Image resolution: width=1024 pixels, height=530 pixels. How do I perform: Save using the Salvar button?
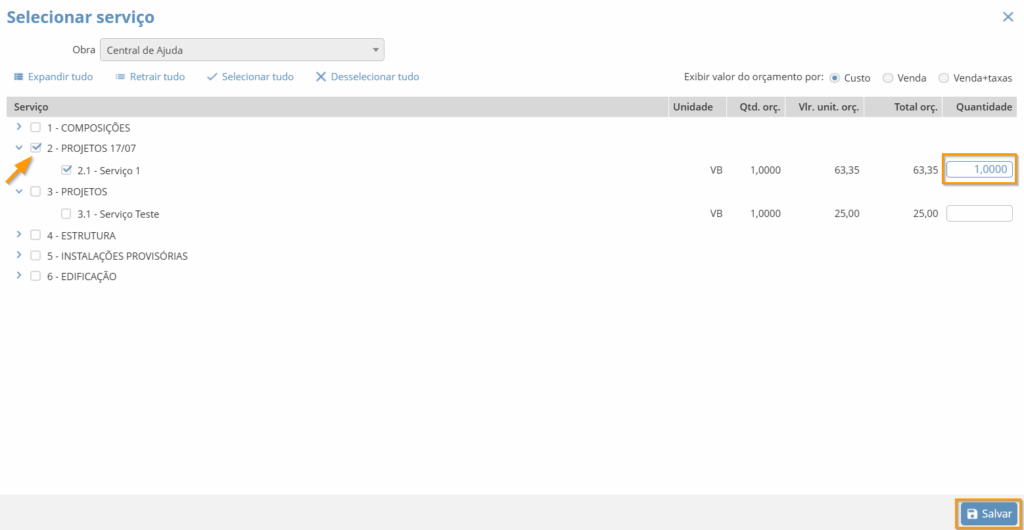coord(989,513)
